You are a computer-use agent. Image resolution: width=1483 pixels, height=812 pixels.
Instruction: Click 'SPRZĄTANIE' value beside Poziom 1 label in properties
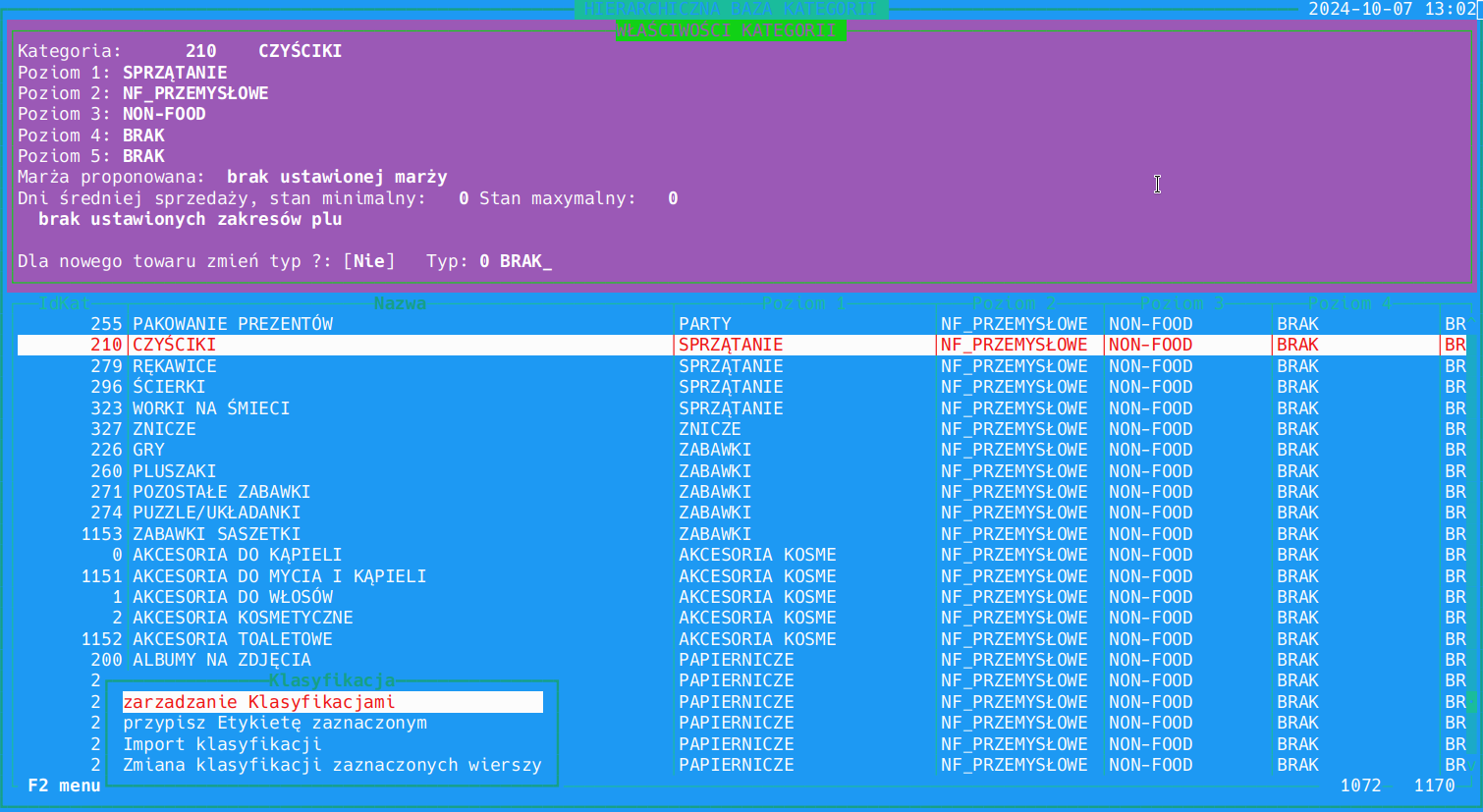175,73
